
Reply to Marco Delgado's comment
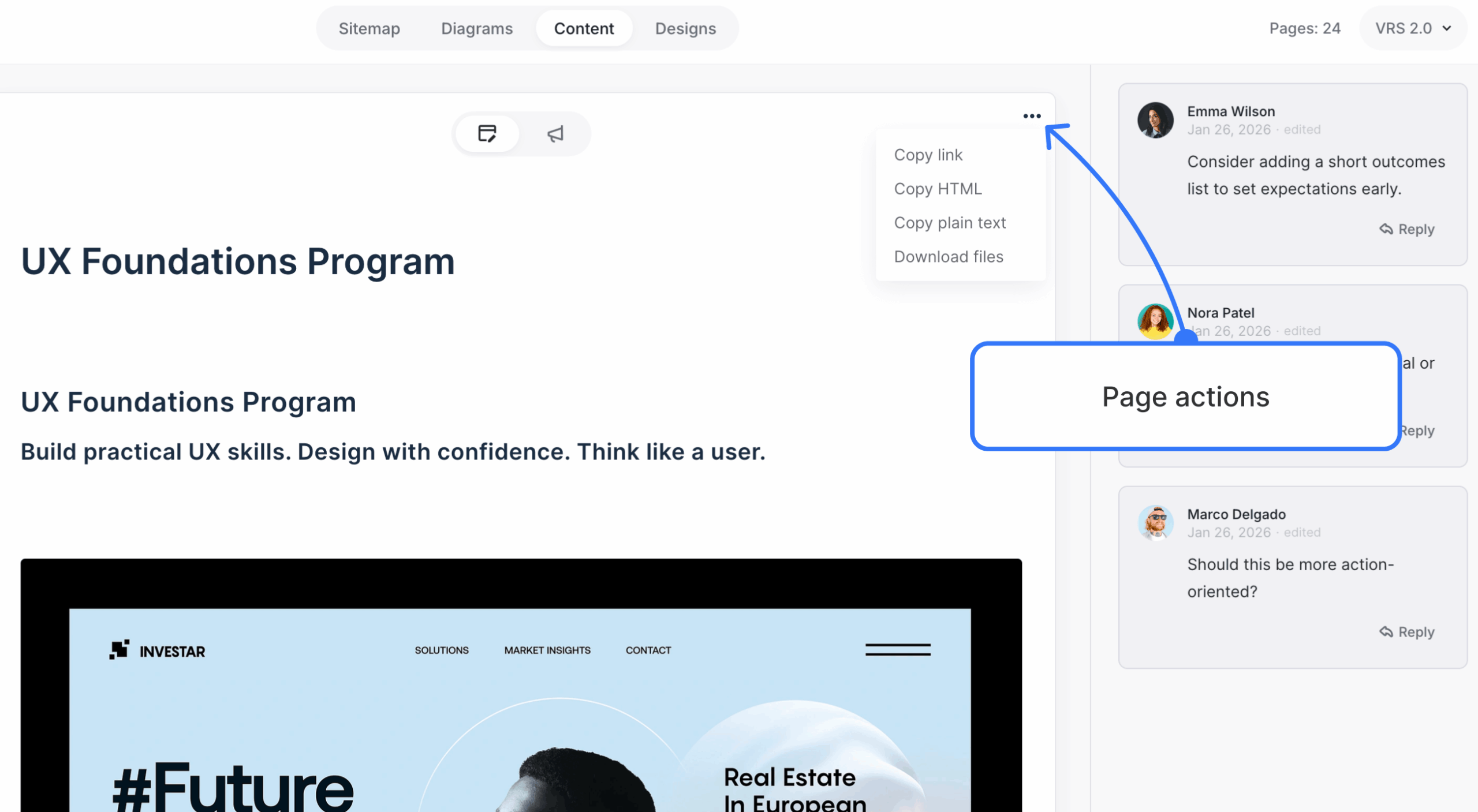1407,632
